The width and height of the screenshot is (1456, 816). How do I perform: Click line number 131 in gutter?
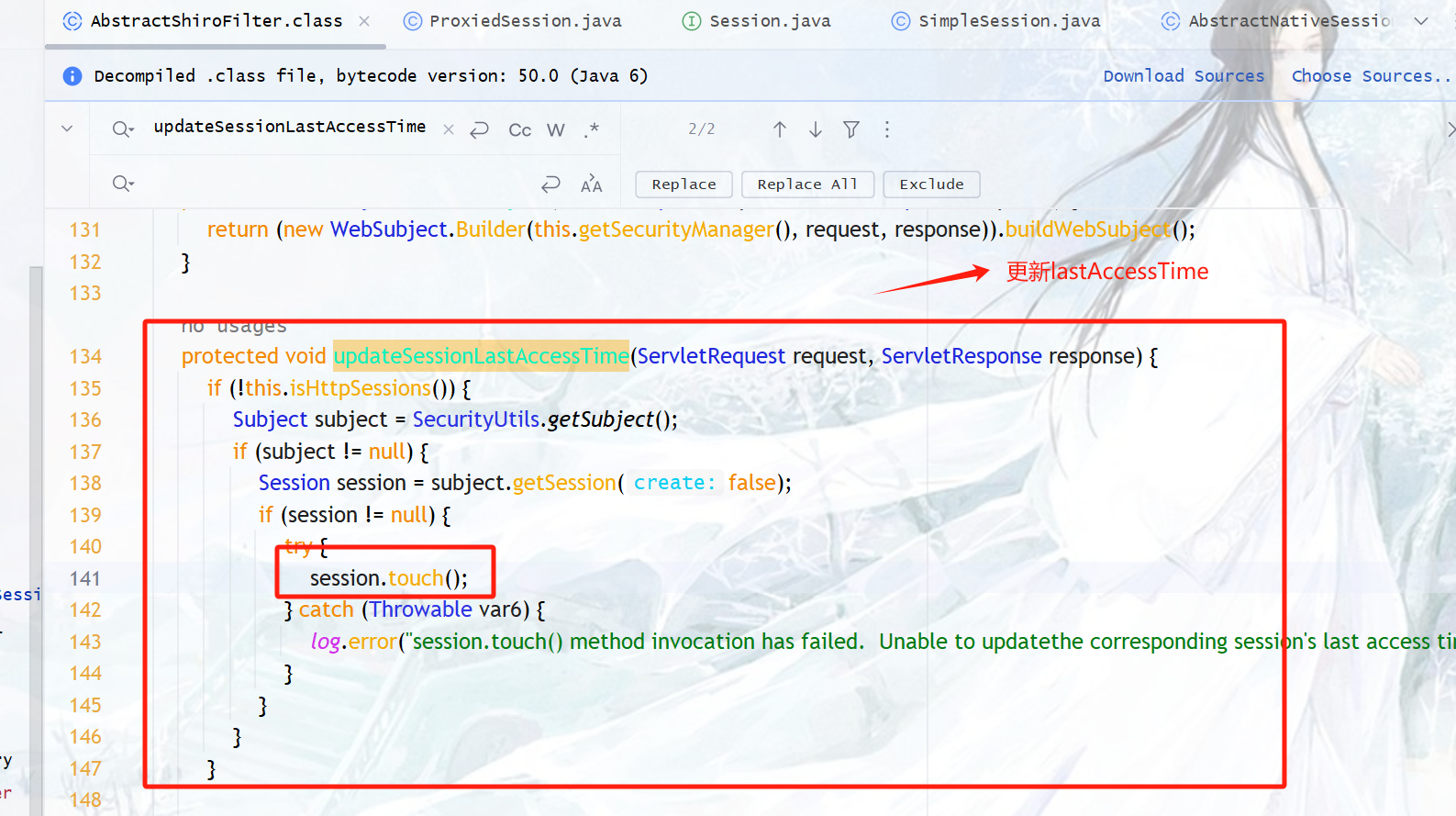[85, 229]
